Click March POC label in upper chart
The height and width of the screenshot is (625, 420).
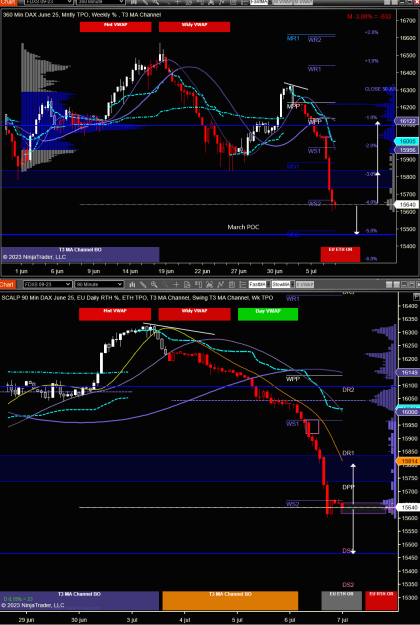point(243,227)
